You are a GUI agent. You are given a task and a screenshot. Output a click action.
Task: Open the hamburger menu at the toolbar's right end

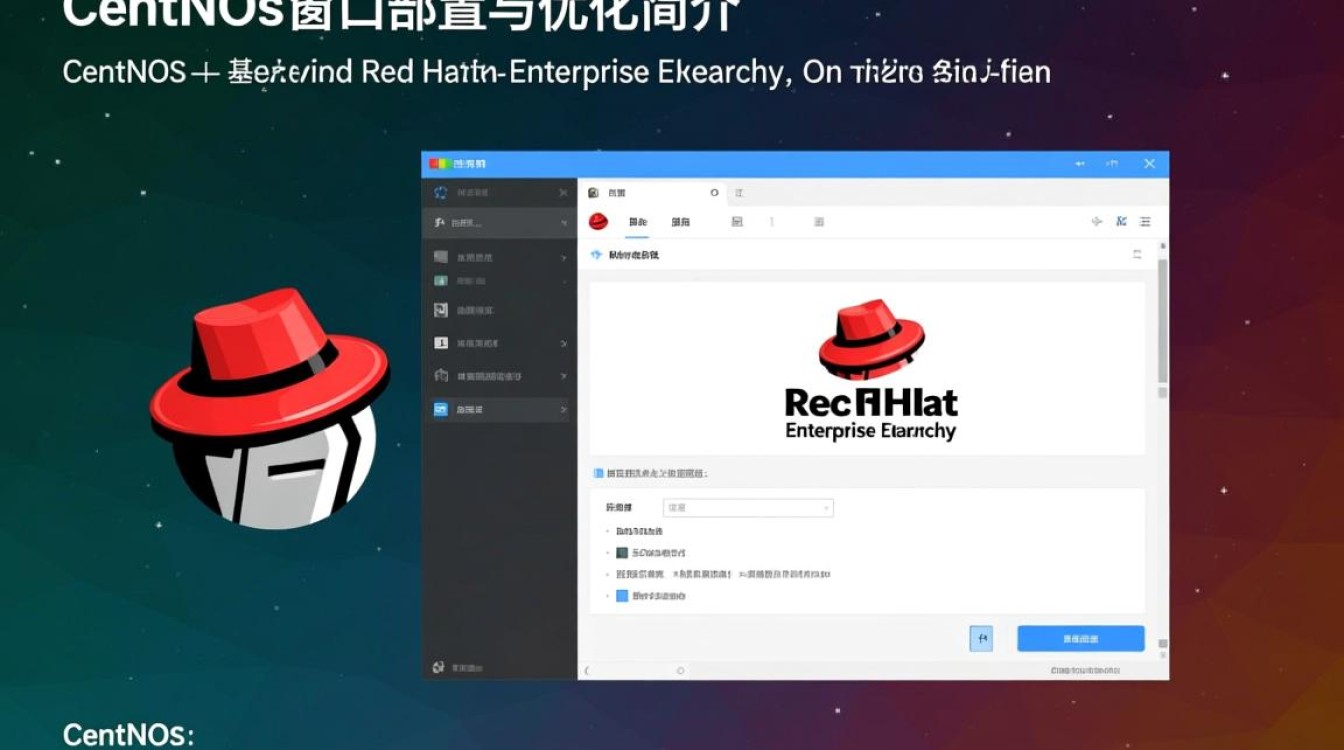(1145, 222)
